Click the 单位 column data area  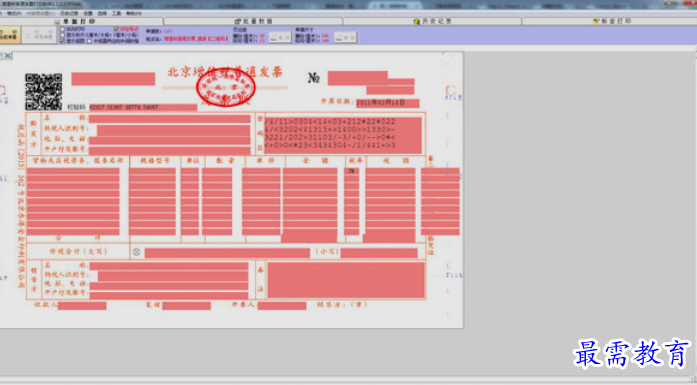pyautogui.click(x=190, y=201)
